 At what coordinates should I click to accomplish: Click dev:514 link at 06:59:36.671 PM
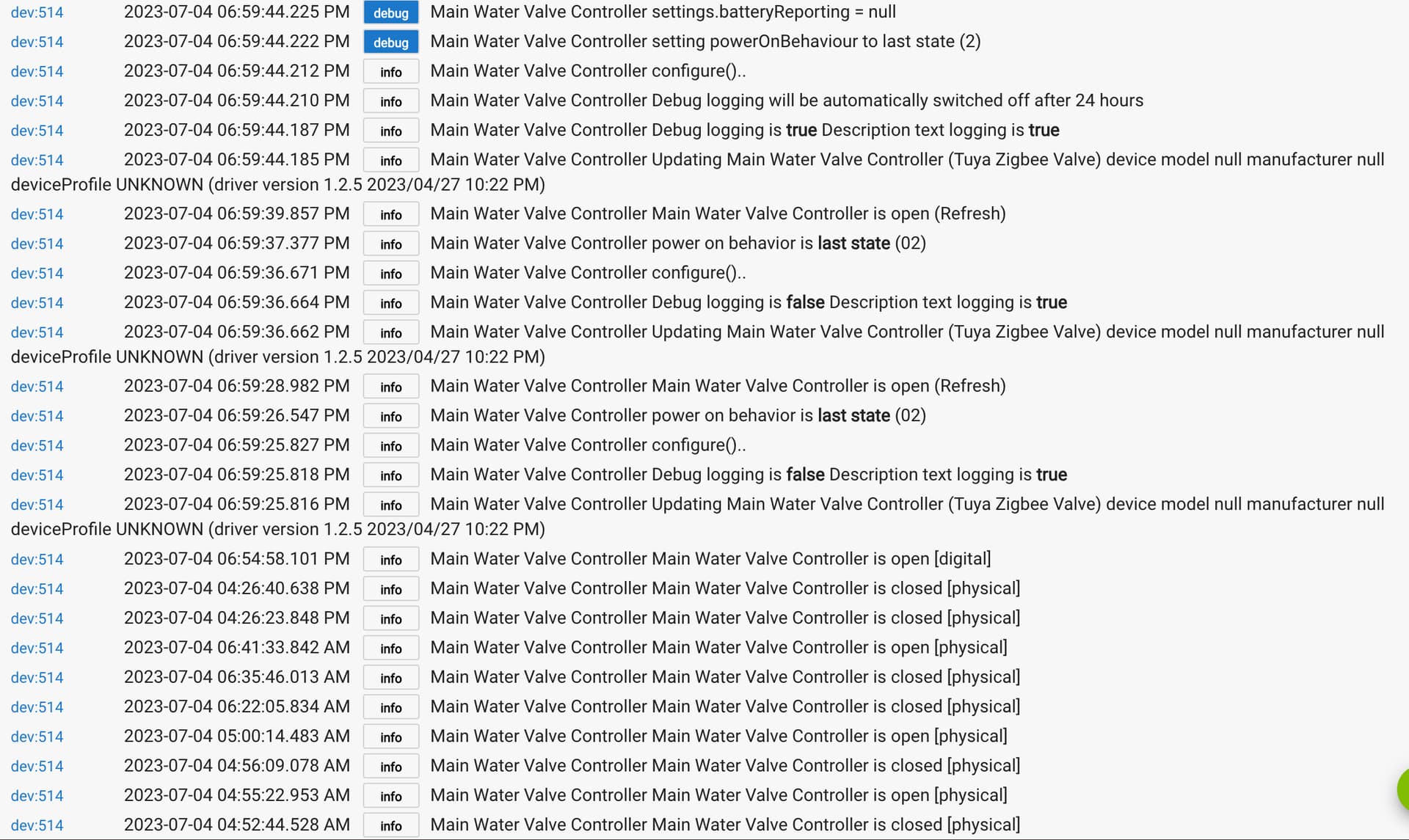point(37,273)
